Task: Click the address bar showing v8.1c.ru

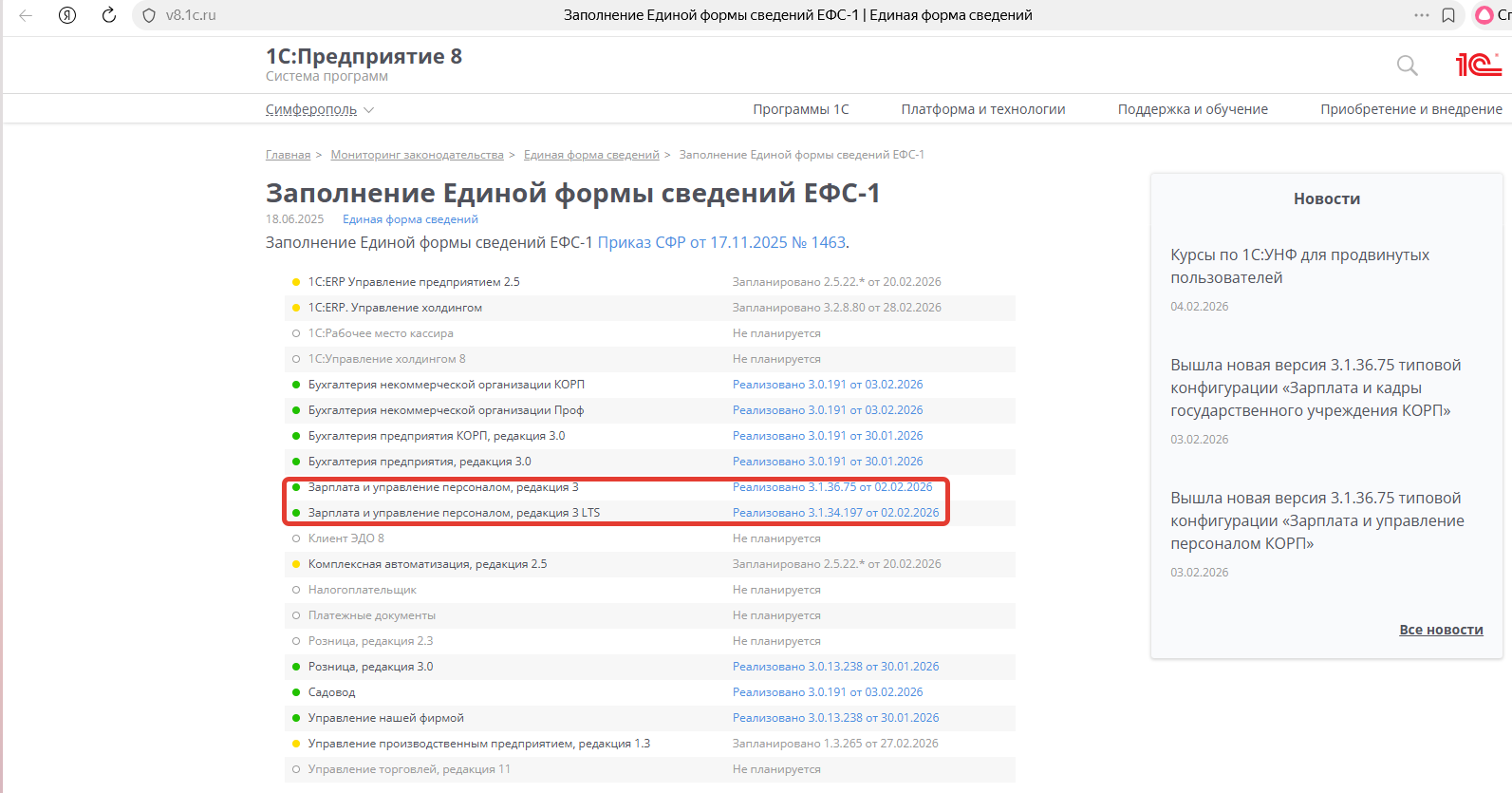Action: [285, 15]
